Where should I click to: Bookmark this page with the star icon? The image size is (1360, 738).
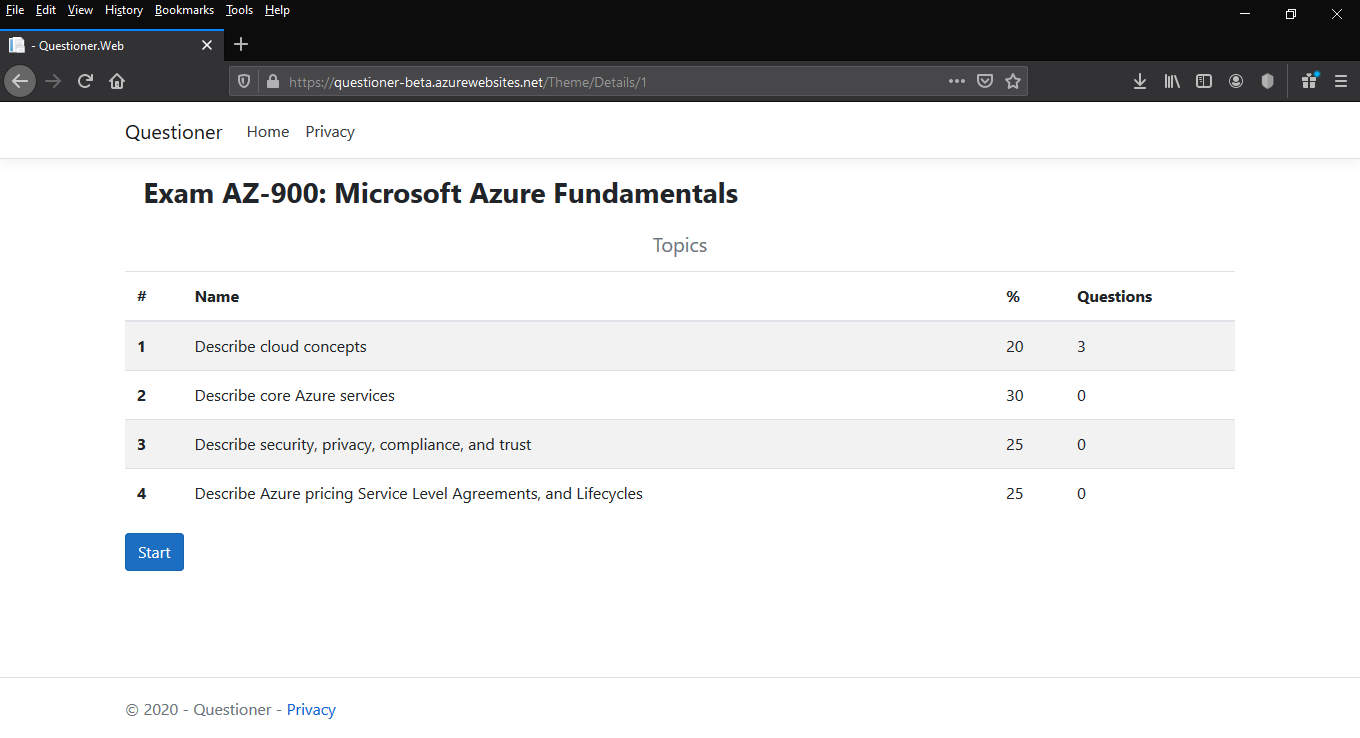point(1013,81)
